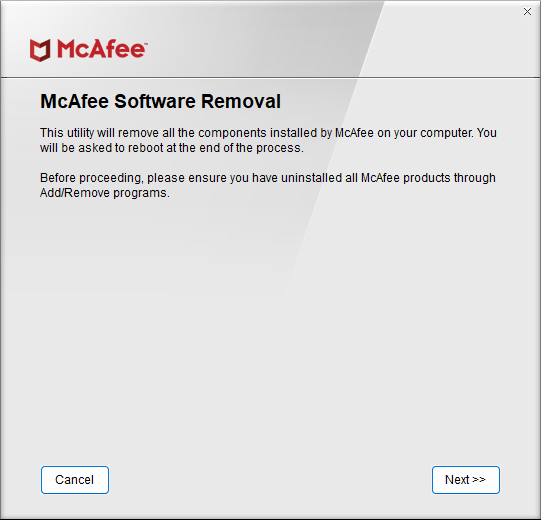The image size is (541, 520).
Task: Select the "McAfee Software Removal" heading
Action: [x=160, y=101]
